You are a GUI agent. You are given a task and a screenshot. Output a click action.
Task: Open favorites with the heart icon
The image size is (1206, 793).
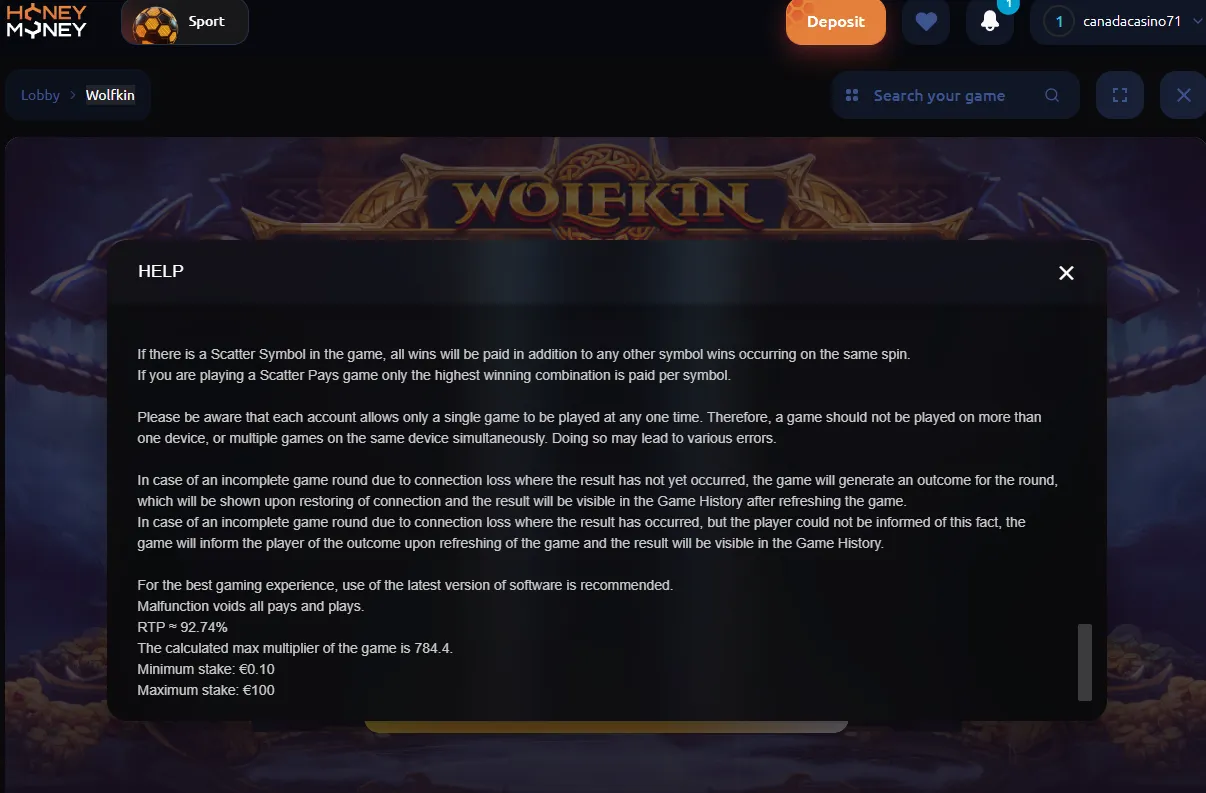[926, 22]
